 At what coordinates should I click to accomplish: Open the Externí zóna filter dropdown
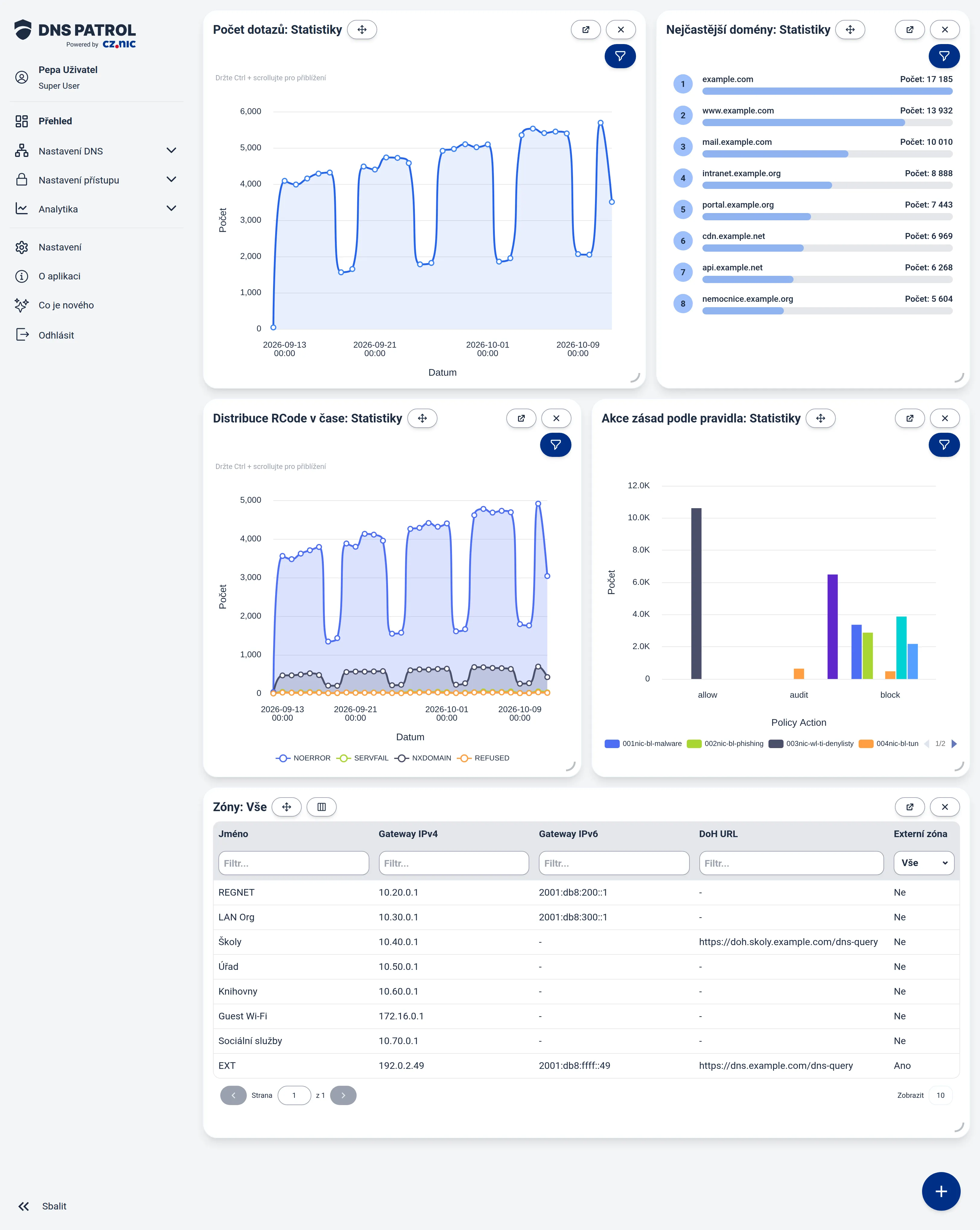(924, 862)
